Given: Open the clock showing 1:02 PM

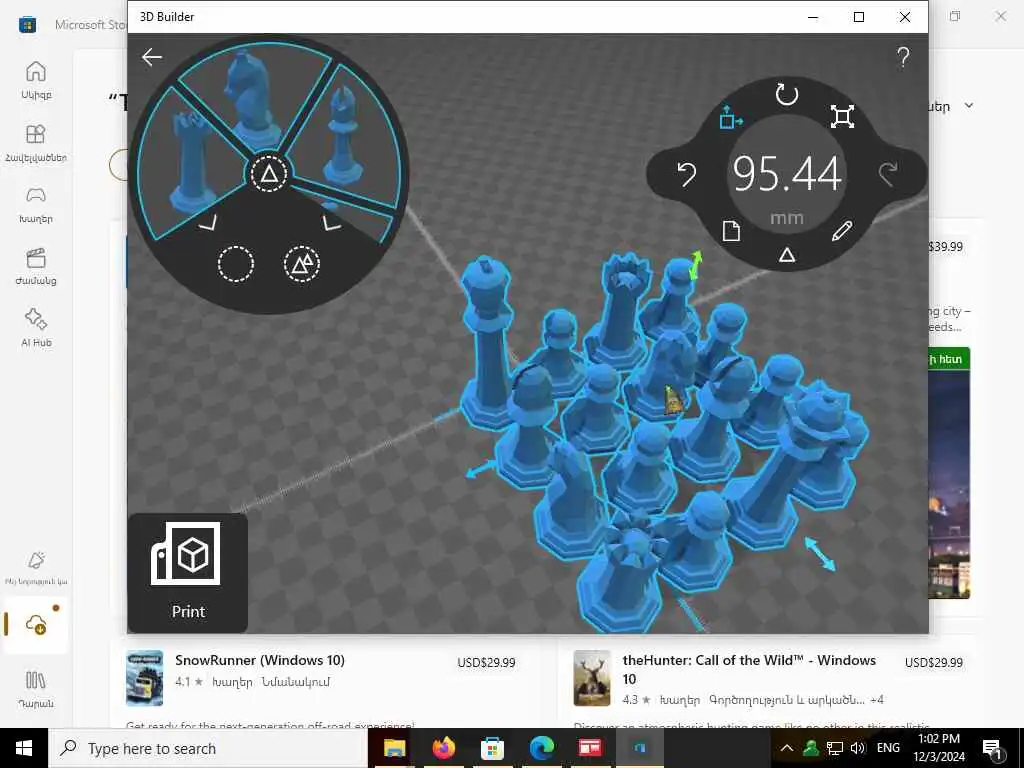Looking at the screenshot, I should (938, 748).
